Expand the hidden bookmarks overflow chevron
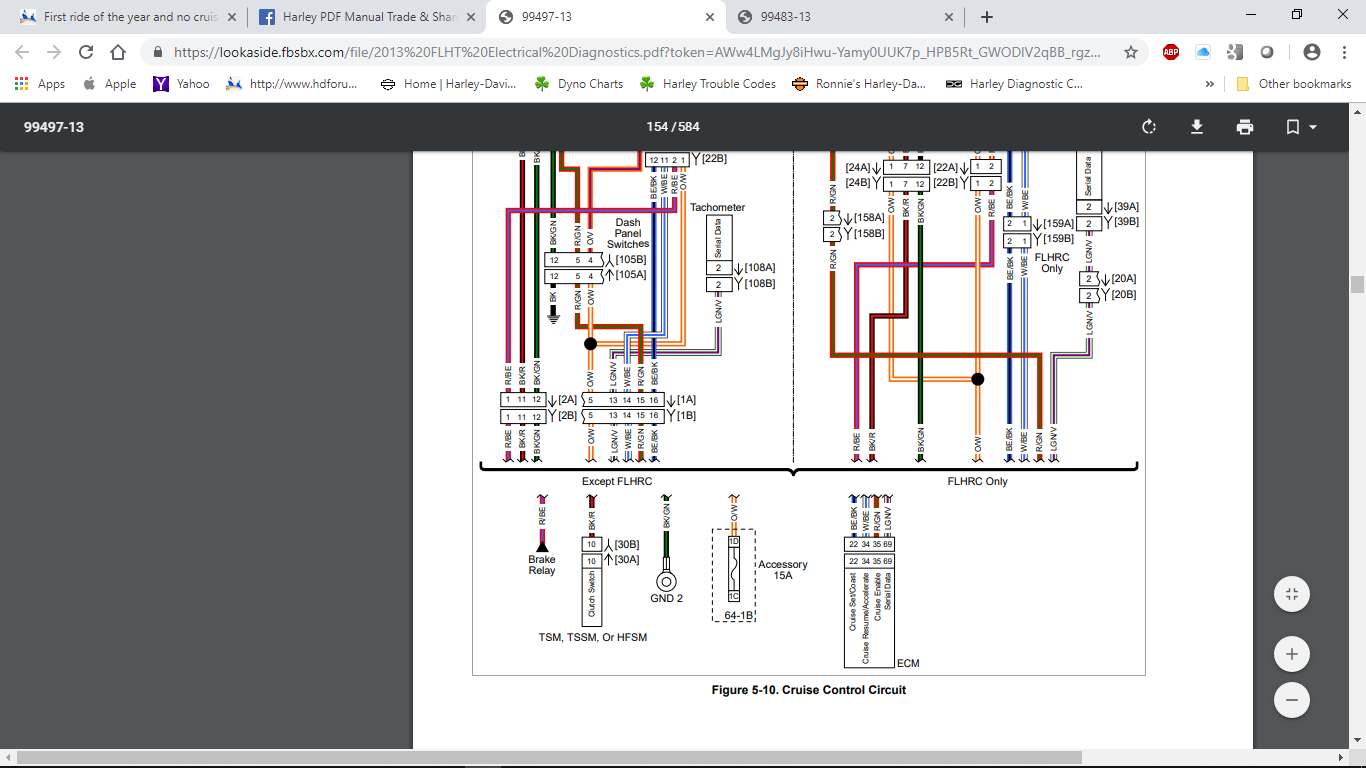 click(1210, 84)
